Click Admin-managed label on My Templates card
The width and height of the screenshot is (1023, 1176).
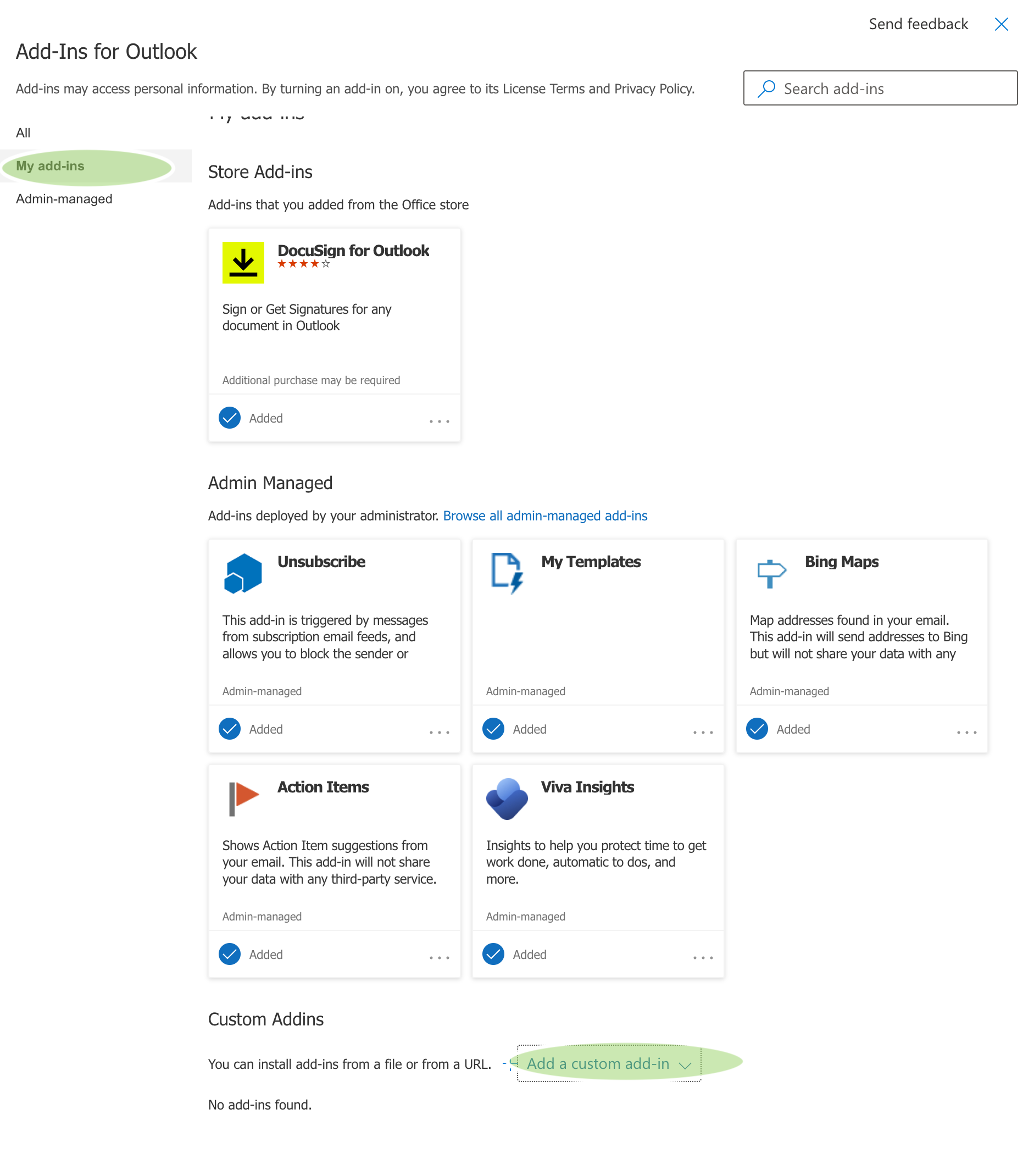pyautogui.click(x=525, y=691)
